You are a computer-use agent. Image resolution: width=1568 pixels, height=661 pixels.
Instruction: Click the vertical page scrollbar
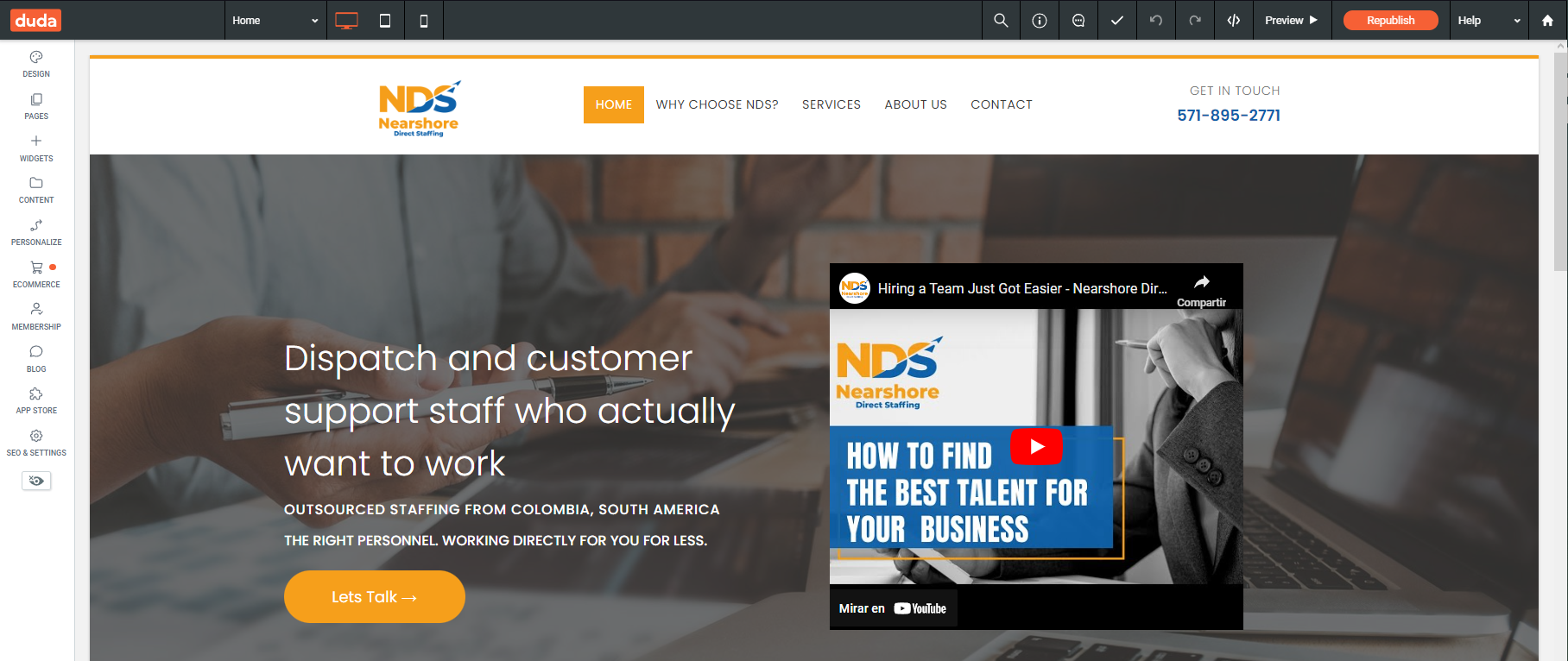(1561, 164)
